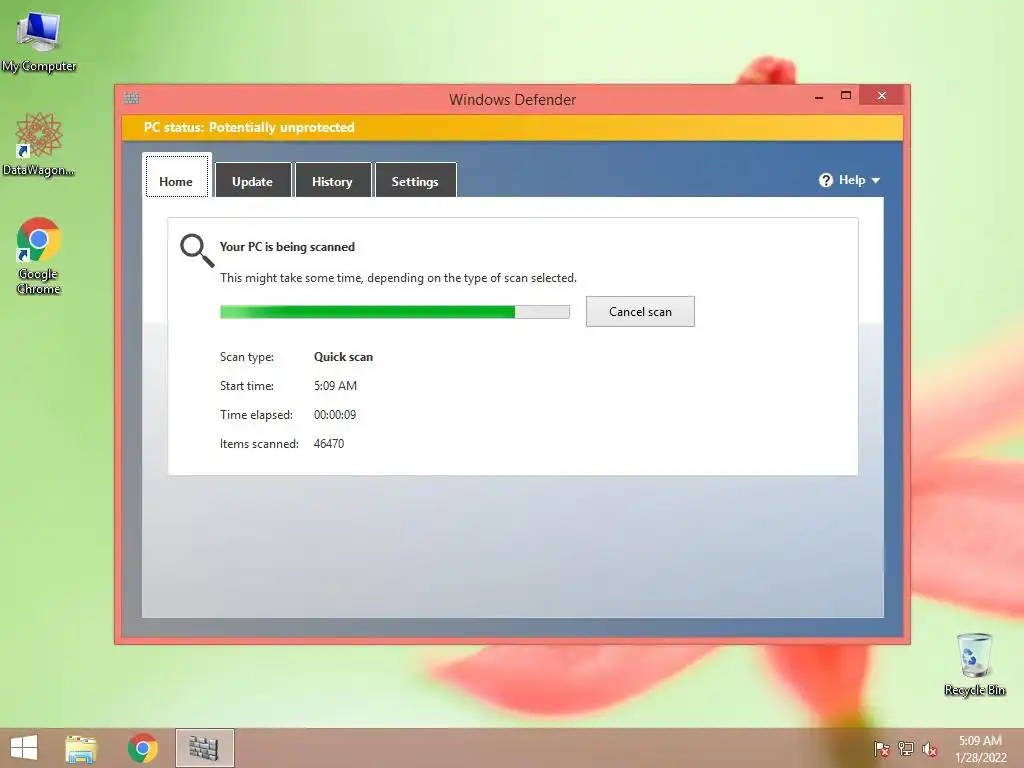Click the Time elapsed value '00:00:09'
Image resolution: width=1024 pixels, height=768 pixels.
point(335,415)
